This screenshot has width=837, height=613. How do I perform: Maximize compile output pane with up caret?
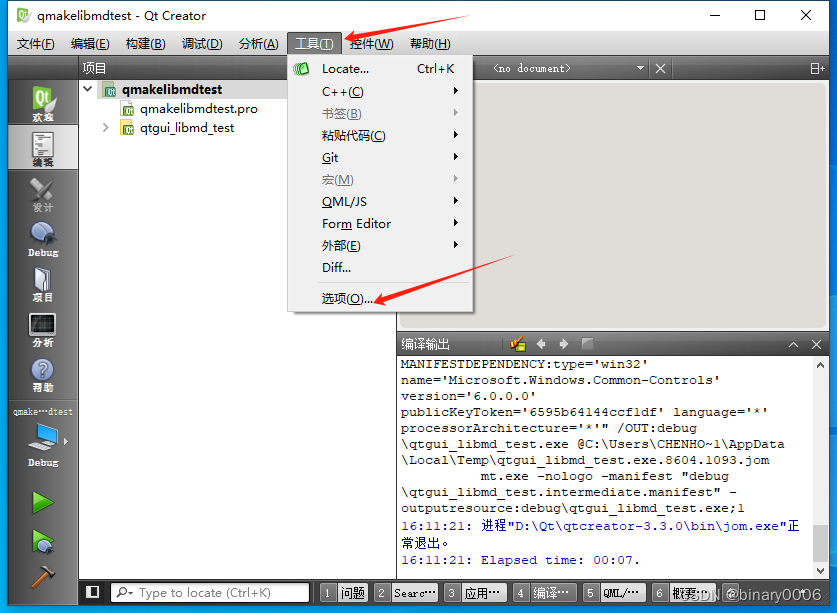793,344
